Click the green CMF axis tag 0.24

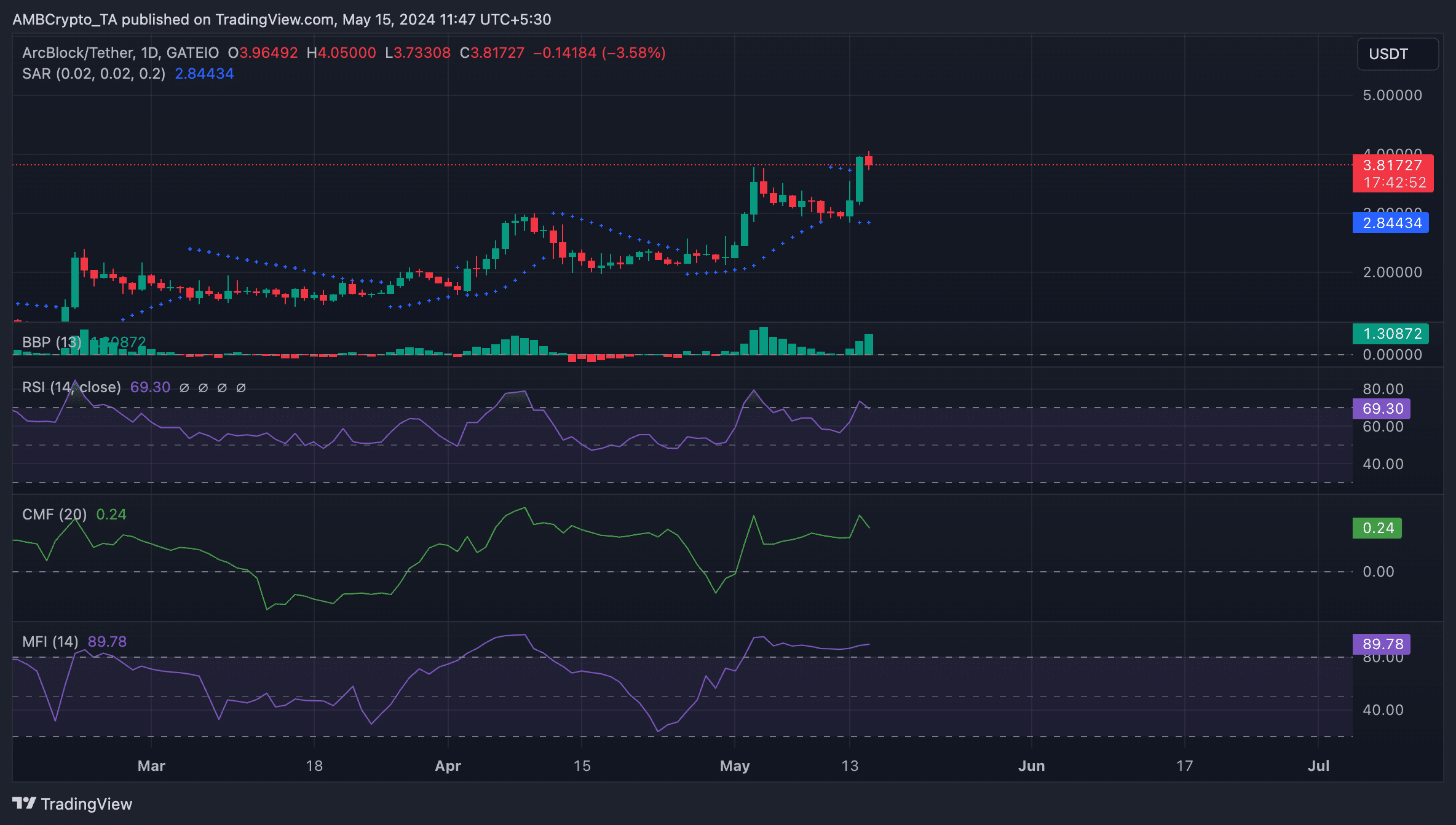(1377, 528)
